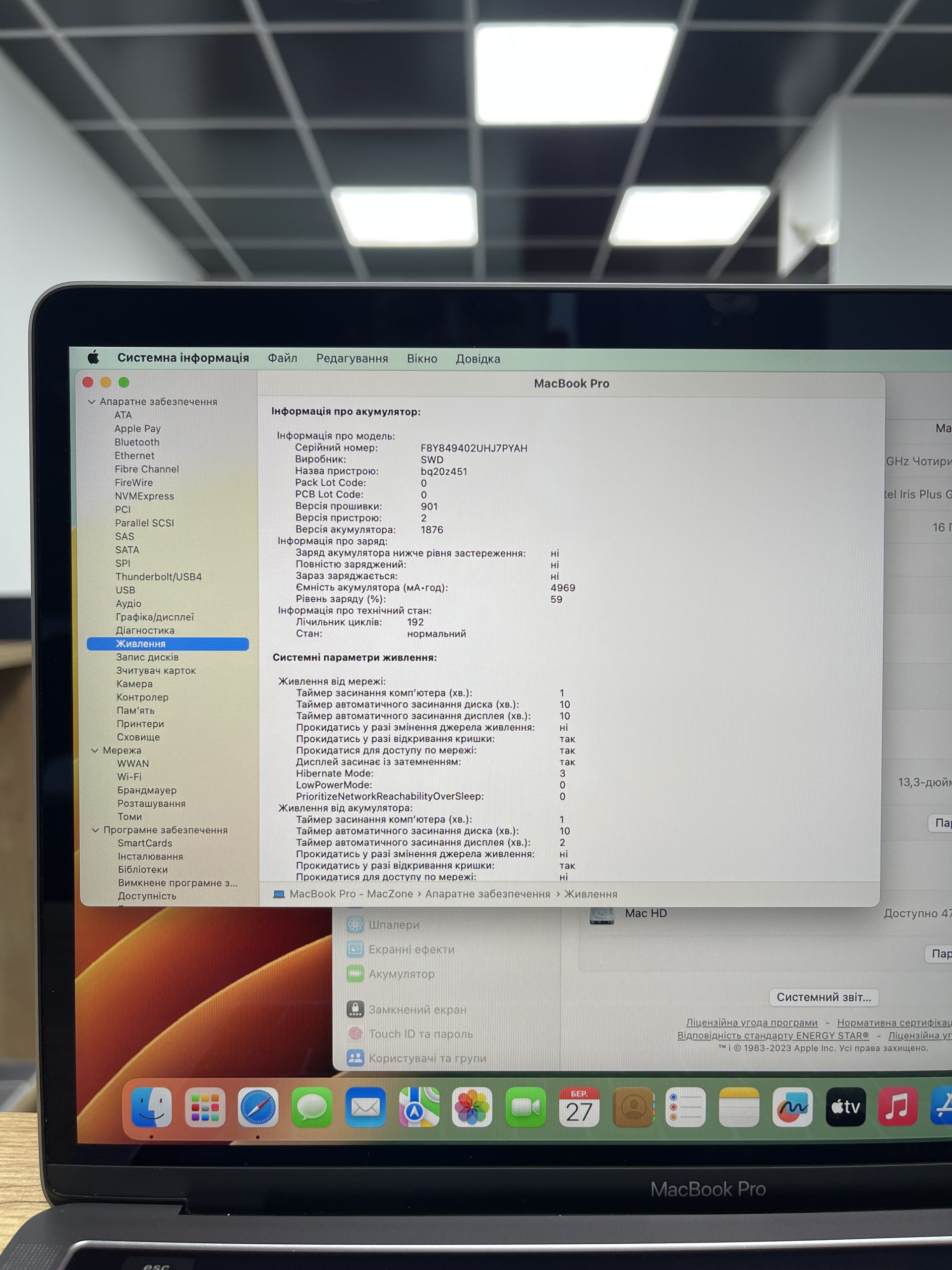Select Ethernet in hardware sidebar

click(134, 455)
